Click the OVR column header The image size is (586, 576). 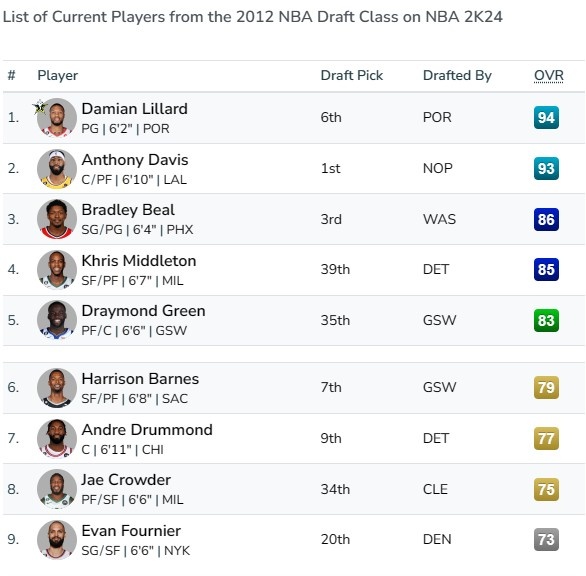click(549, 76)
